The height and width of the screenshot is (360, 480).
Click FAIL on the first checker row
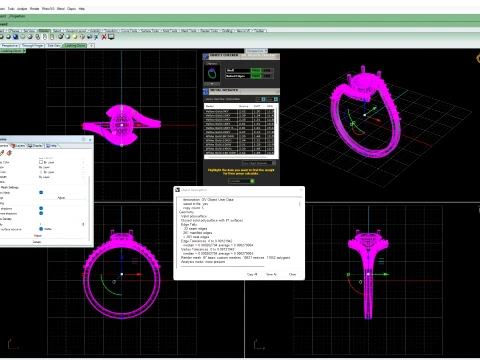267,70
